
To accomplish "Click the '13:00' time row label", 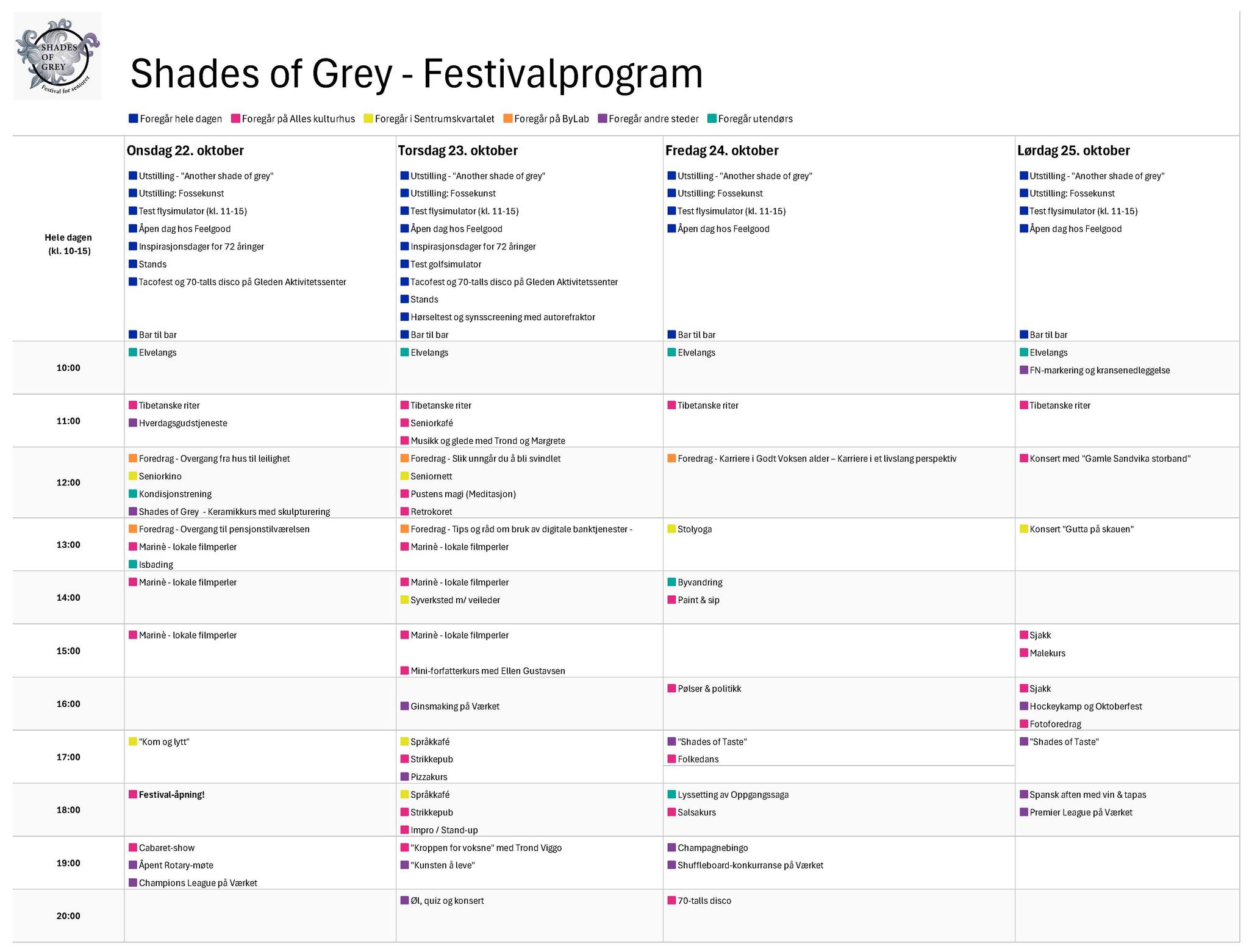I will point(68,545).
